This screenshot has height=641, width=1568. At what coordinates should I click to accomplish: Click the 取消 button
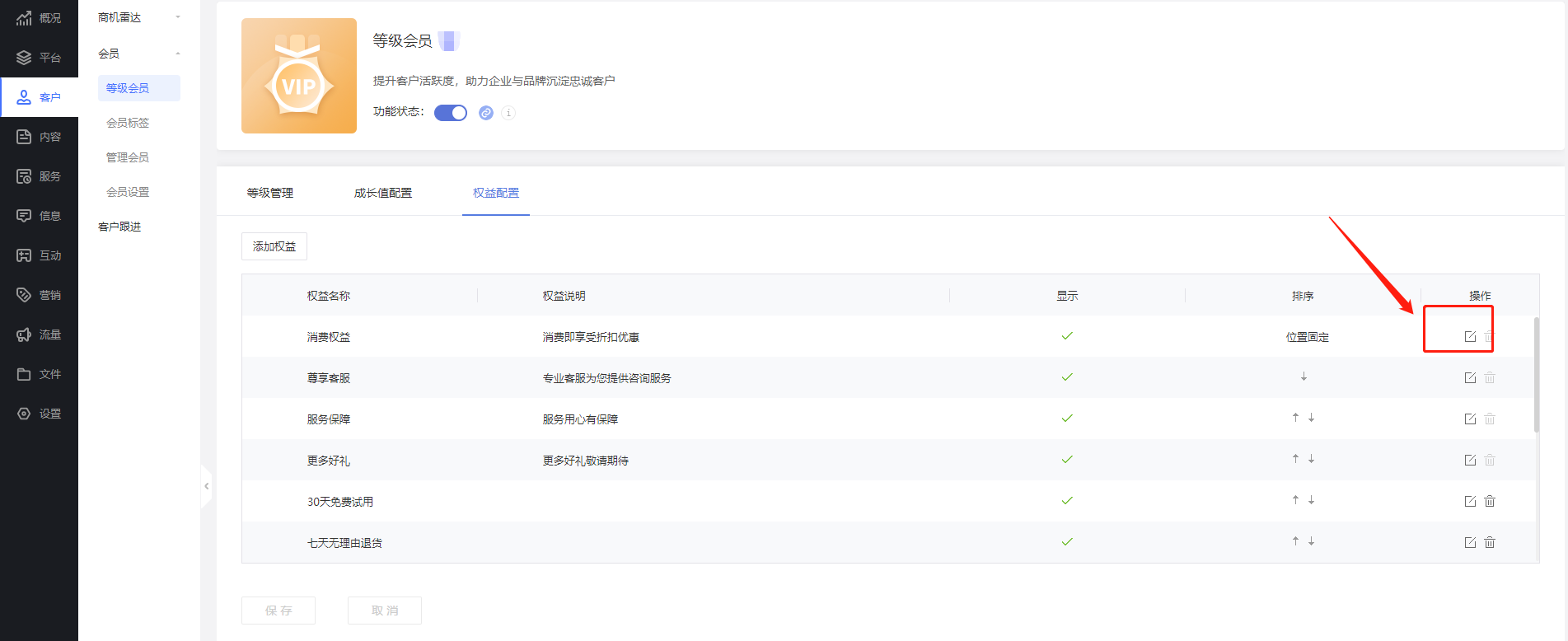tap(385, 611)
